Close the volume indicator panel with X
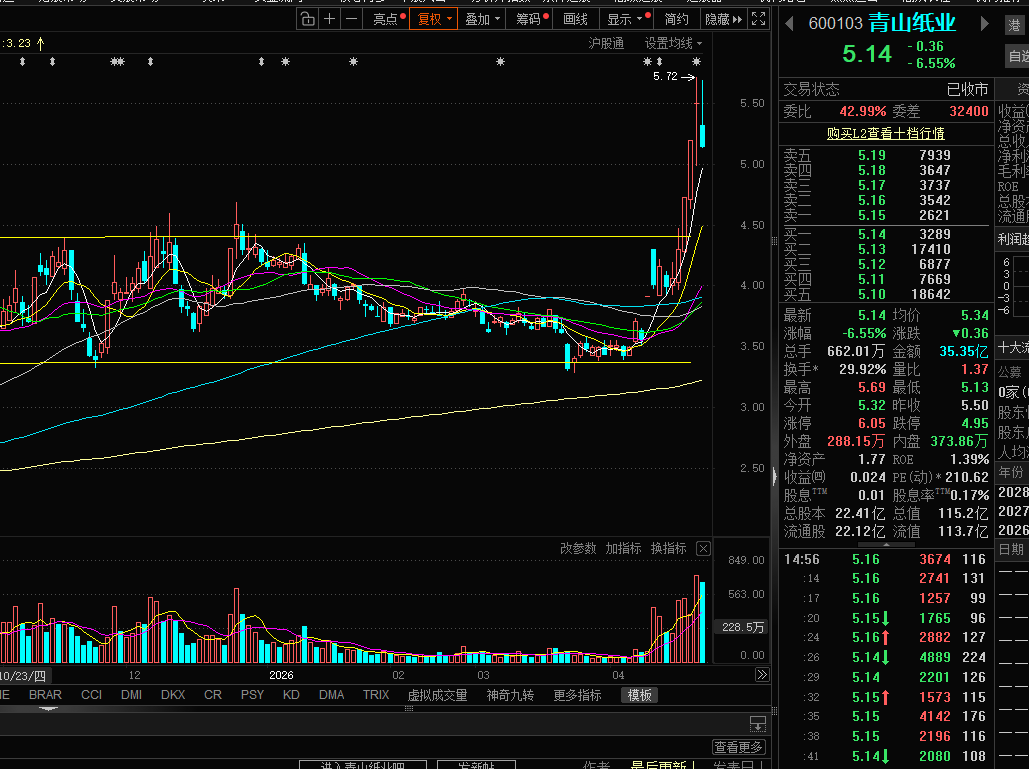 (703, 549)
